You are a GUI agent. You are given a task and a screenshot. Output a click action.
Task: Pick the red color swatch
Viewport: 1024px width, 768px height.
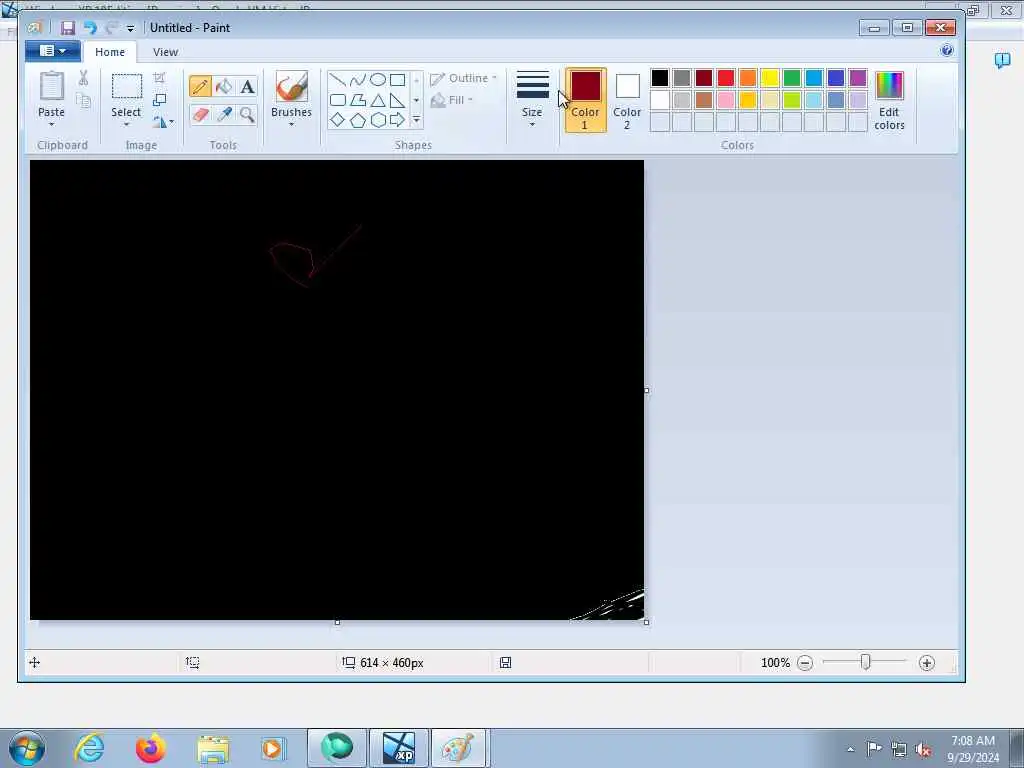[x=726, y=78]
